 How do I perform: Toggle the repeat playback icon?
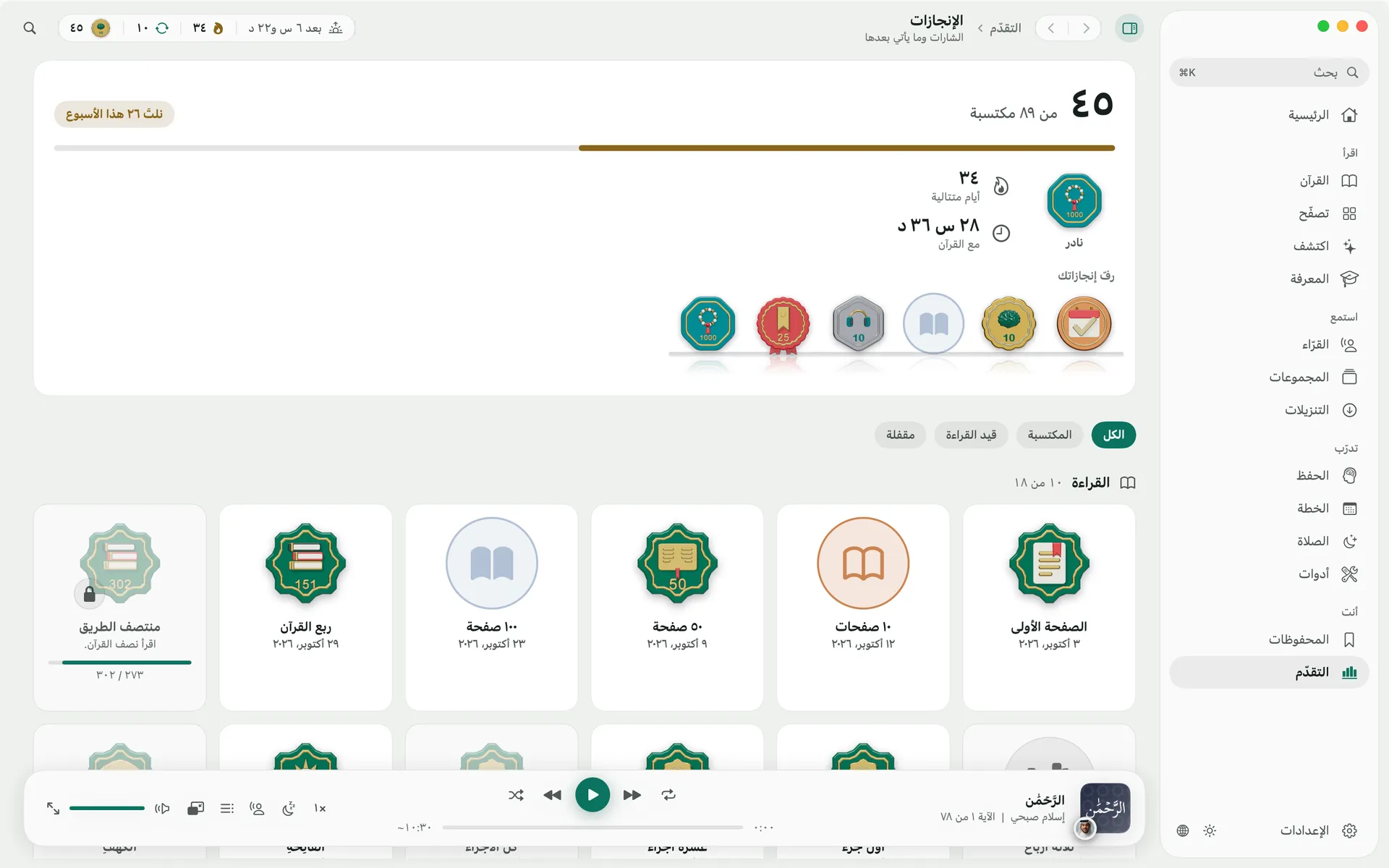click(668, 795)
